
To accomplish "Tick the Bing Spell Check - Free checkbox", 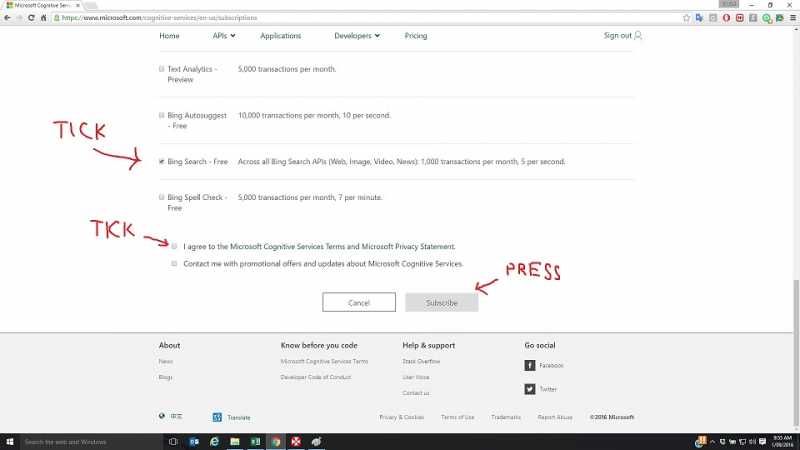I will click(x=162, y=197).
